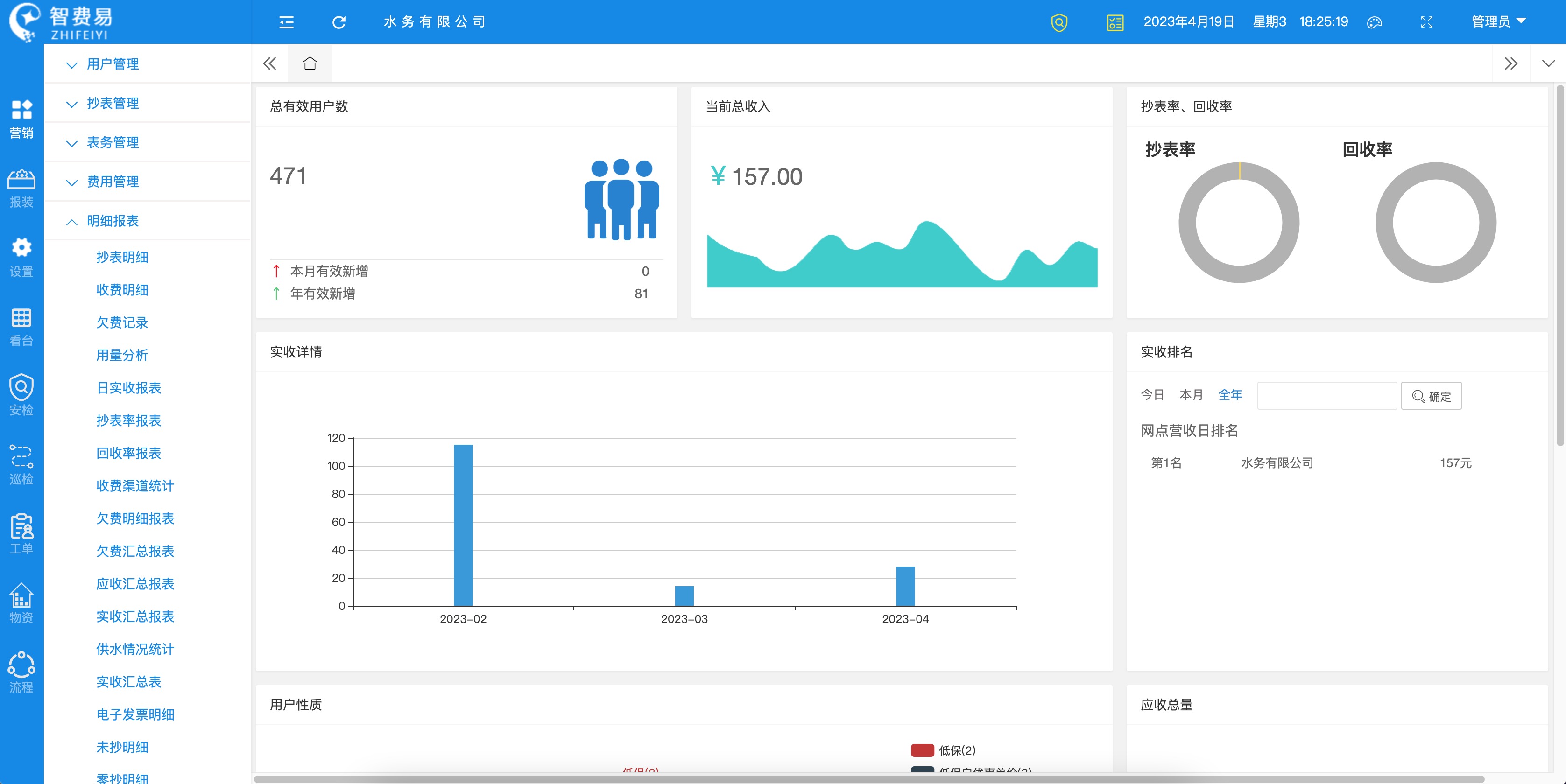
Task: Open 欠费汇总报表 in the menu
Action: [135, 551]
